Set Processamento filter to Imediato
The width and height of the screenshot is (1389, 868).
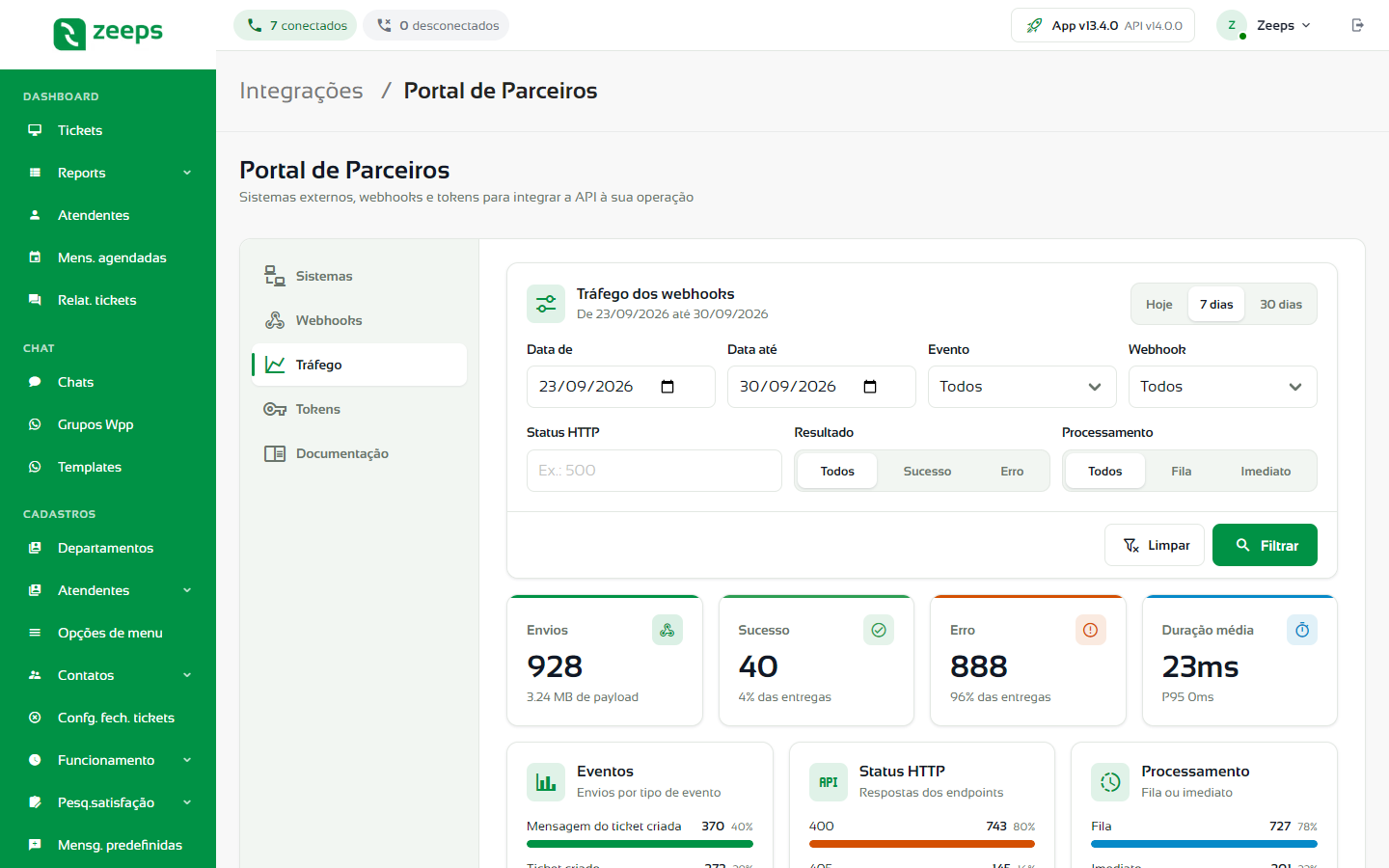(x=1266, y=472)
